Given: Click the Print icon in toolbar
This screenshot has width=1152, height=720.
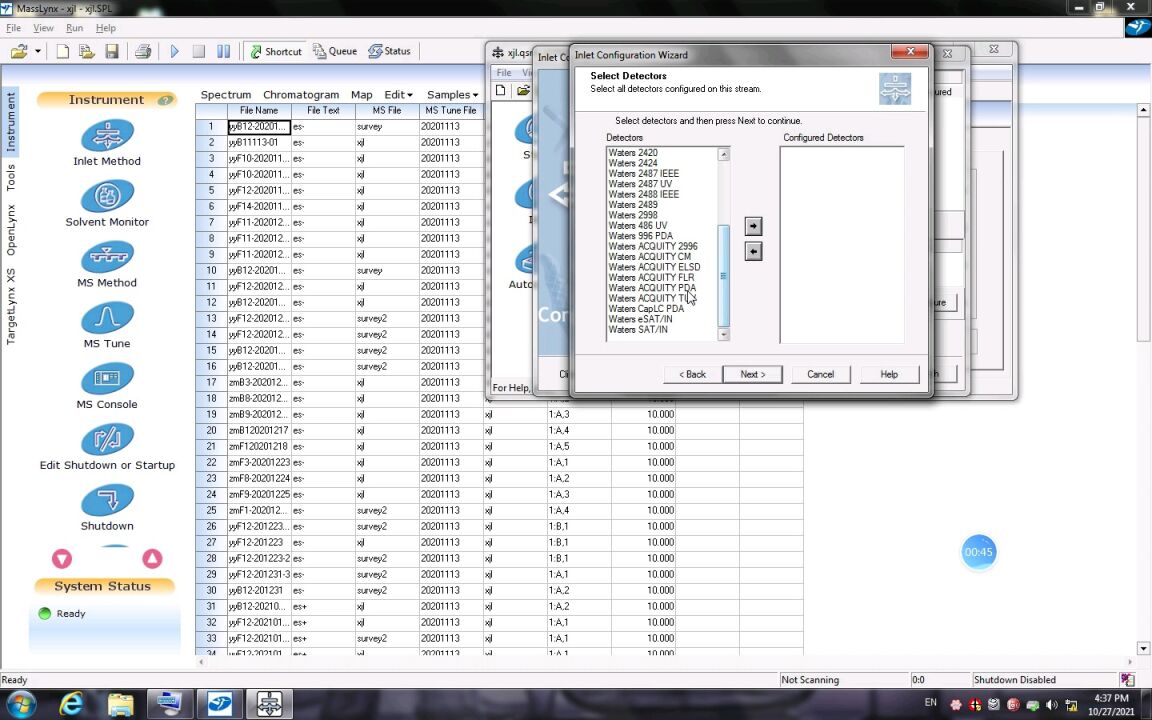Looking at the screenshot, I should tap(143, 51).
